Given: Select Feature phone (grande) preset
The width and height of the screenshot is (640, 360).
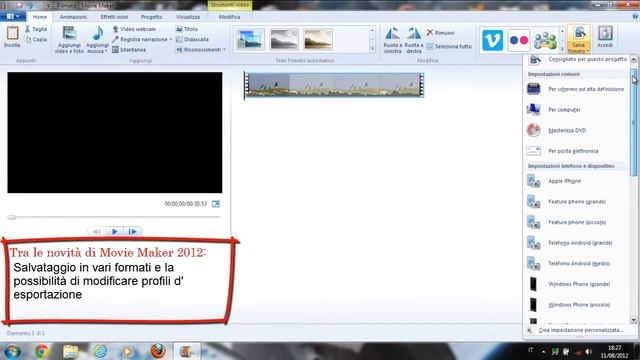Looking at the screenshot, I should [x=576, y=202].
